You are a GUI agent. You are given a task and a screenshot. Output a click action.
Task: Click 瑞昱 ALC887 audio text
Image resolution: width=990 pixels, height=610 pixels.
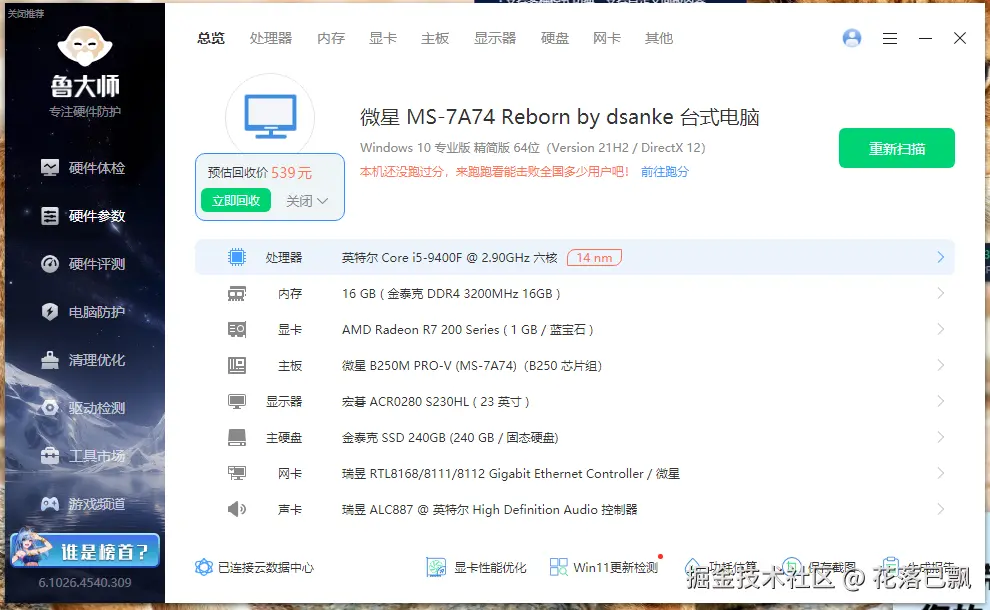click(489, 510)
